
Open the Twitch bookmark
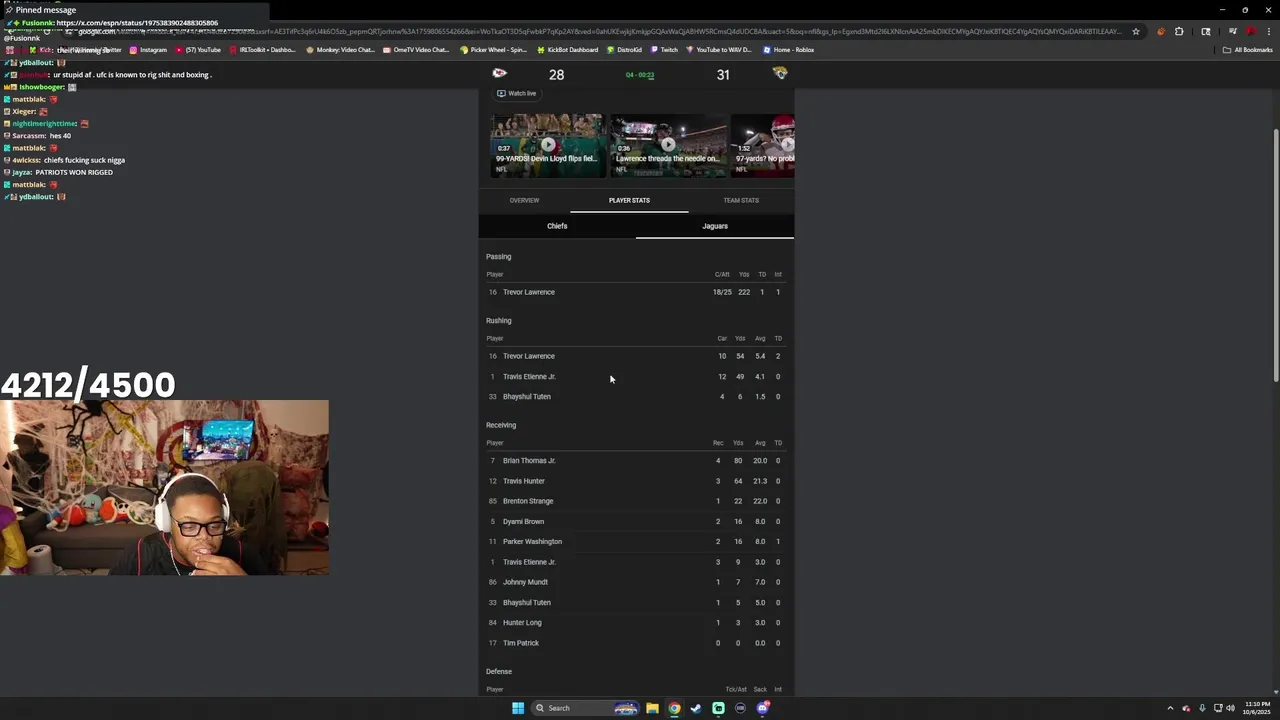pos(664,50)
